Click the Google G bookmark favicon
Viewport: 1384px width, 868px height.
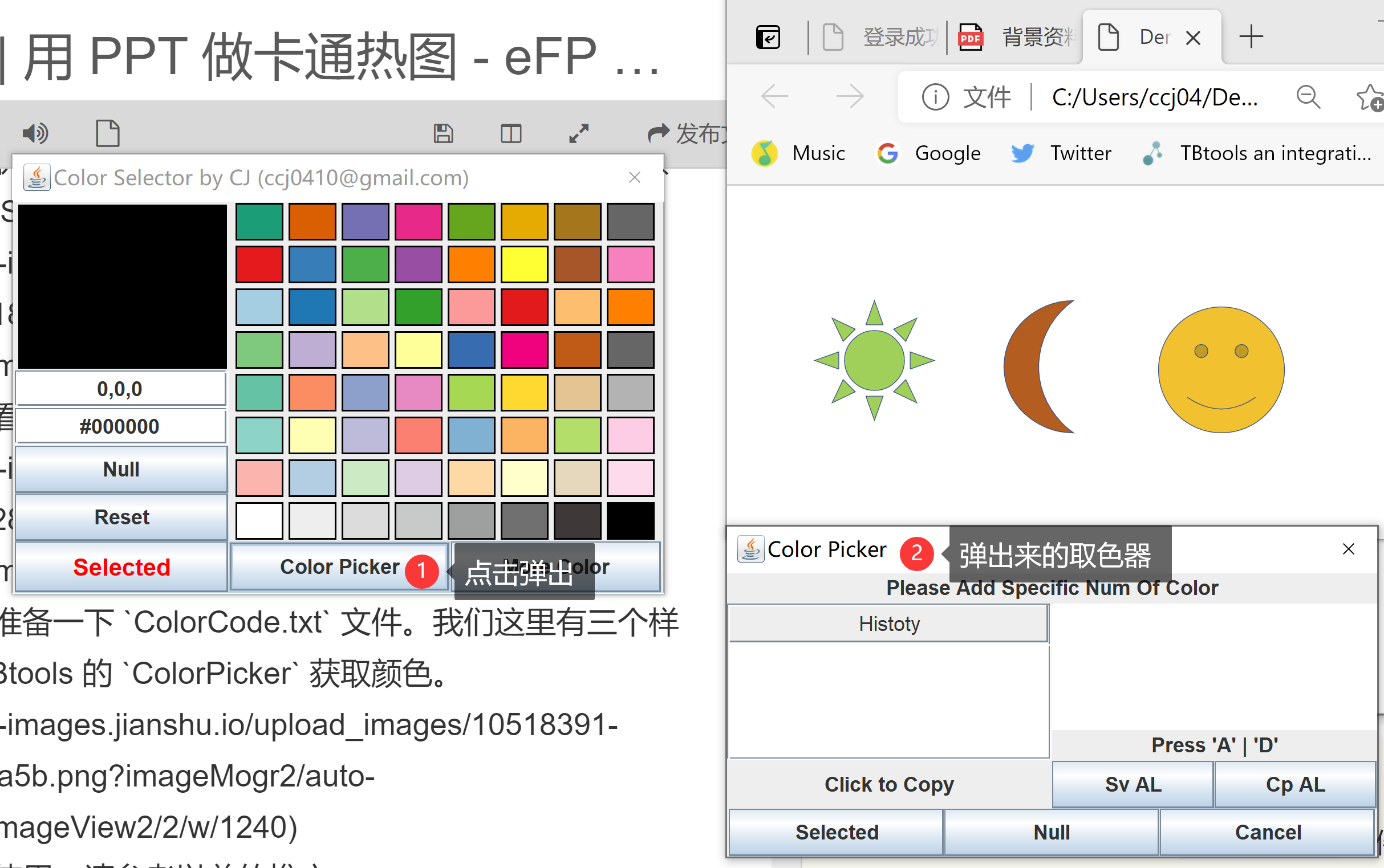pyautogui.click(x=888, y=153)
